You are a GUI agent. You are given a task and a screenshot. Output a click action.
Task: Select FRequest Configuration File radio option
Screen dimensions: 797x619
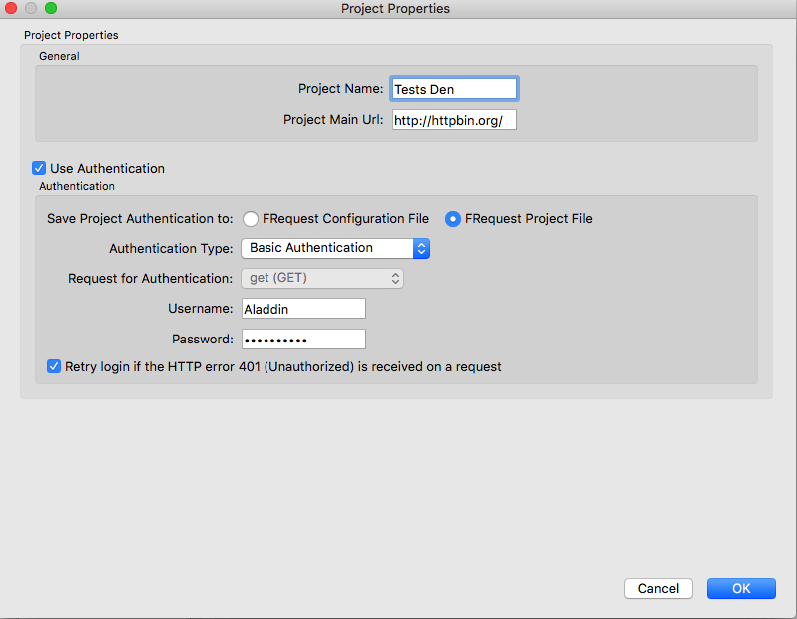pos(251,219)
